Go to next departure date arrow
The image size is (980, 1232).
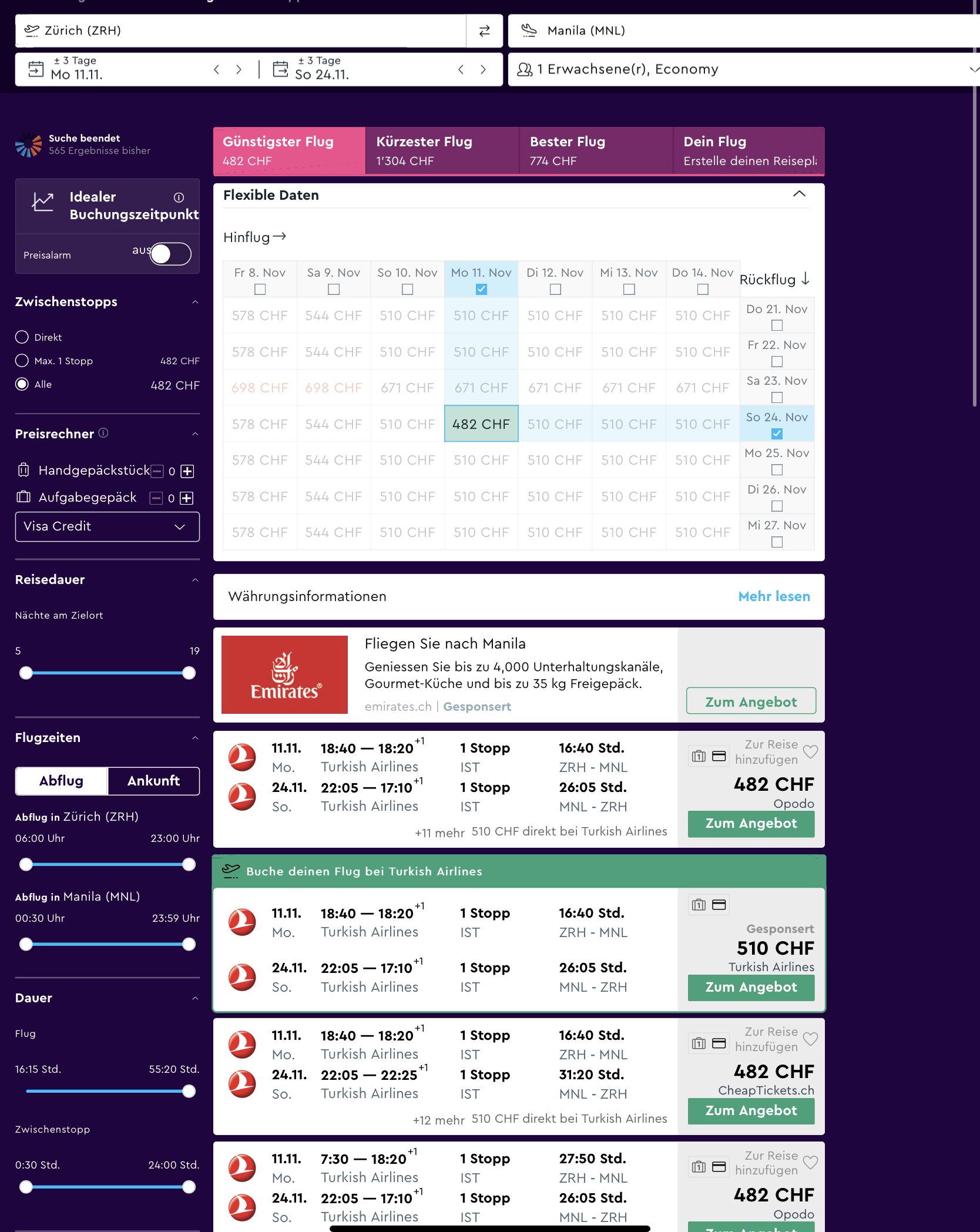[239, 69]
